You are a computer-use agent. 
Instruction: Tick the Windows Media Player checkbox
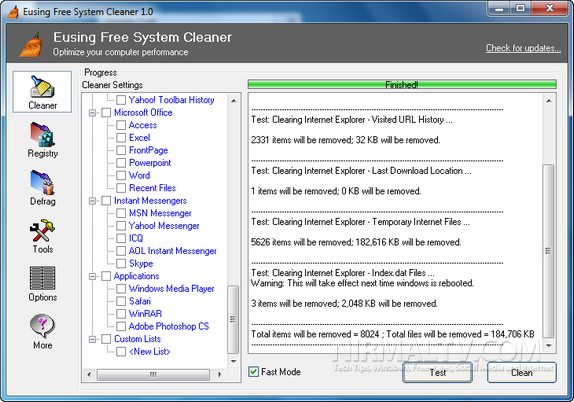point(121,289)
